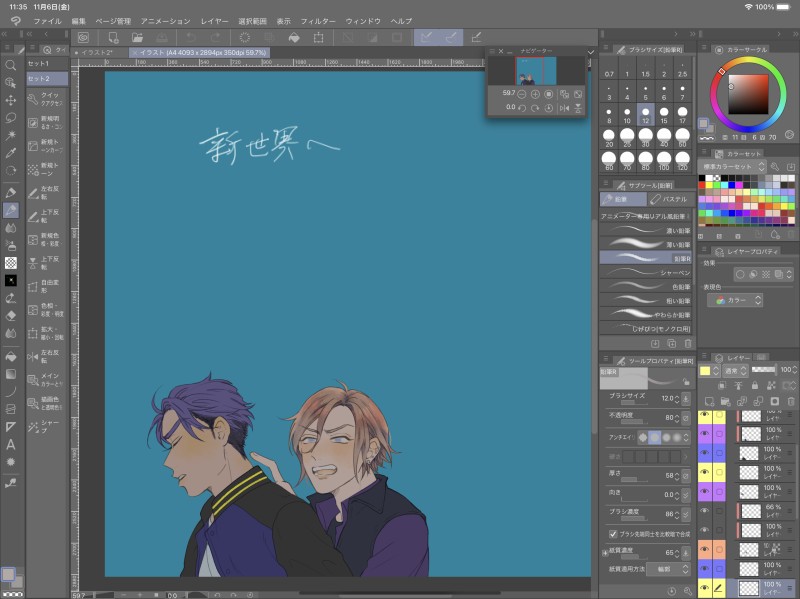Flip horizontal in the Navigator panel
Viewport: 800px width, 599px height.
click(x=564, y=108)
